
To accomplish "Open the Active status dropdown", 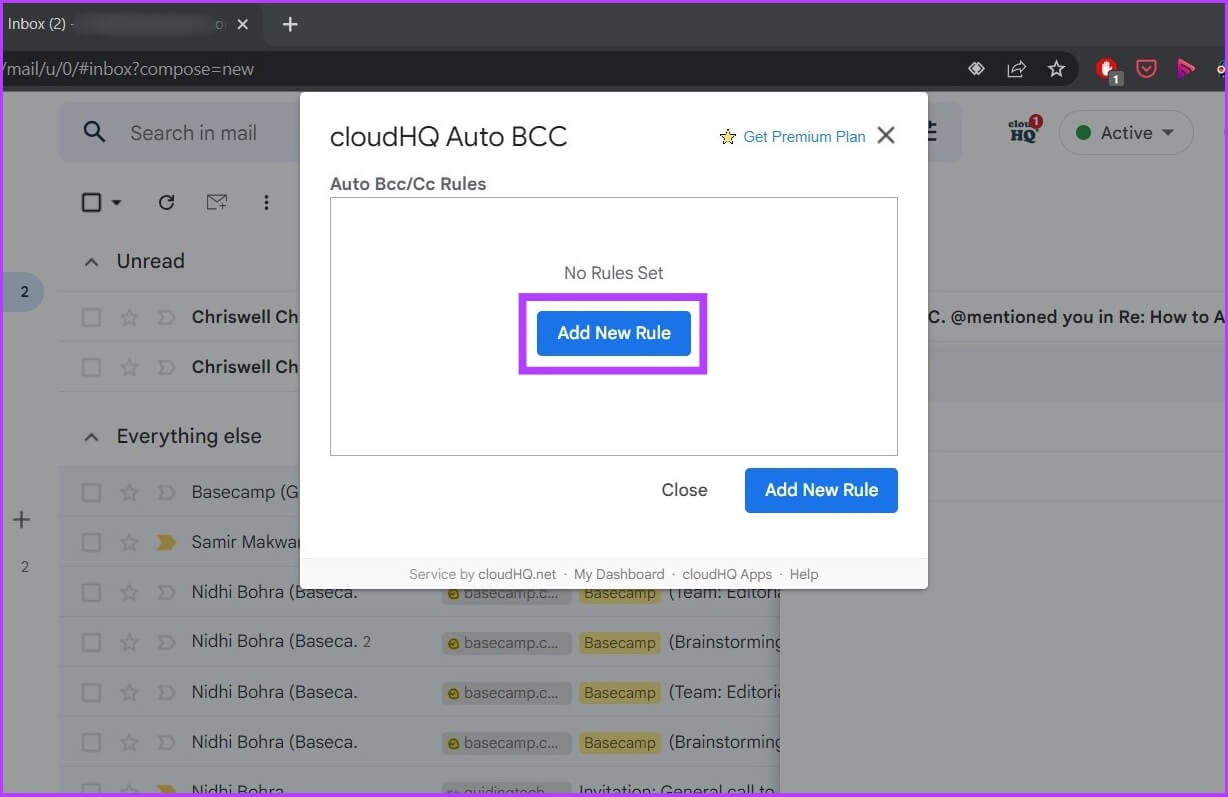I will click(x=1126, y=133).
